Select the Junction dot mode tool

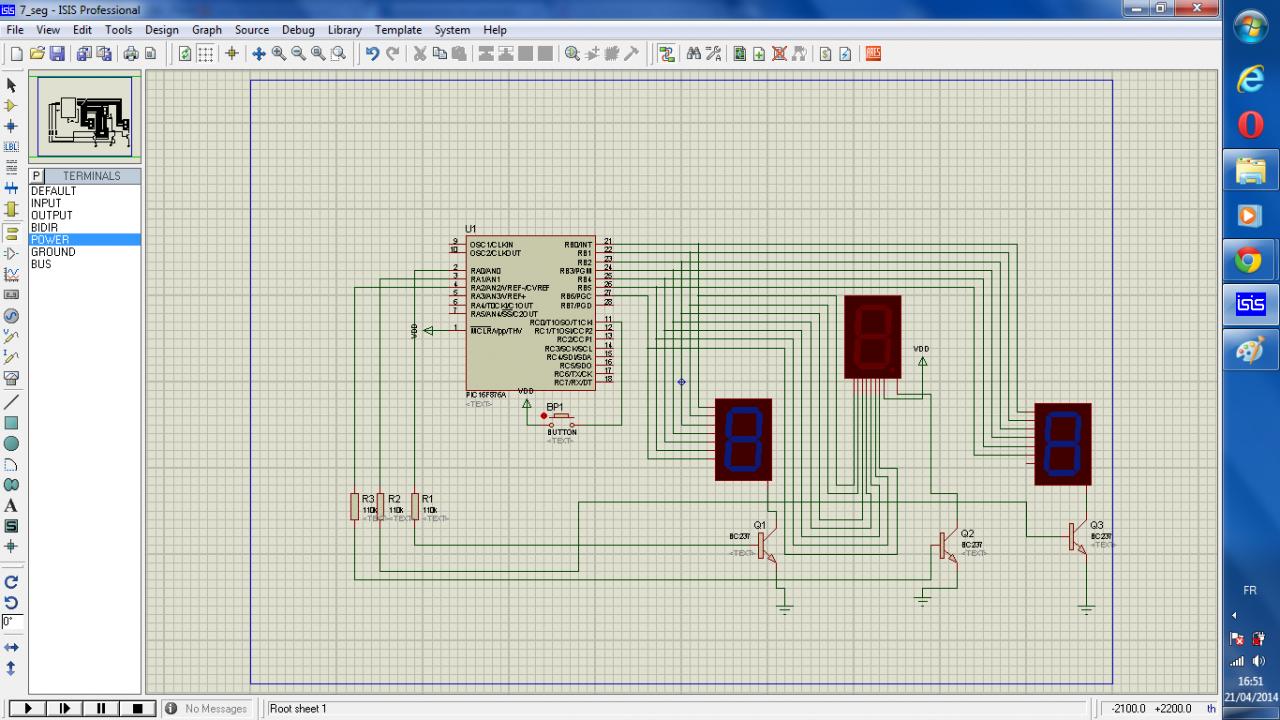(12, 127)
